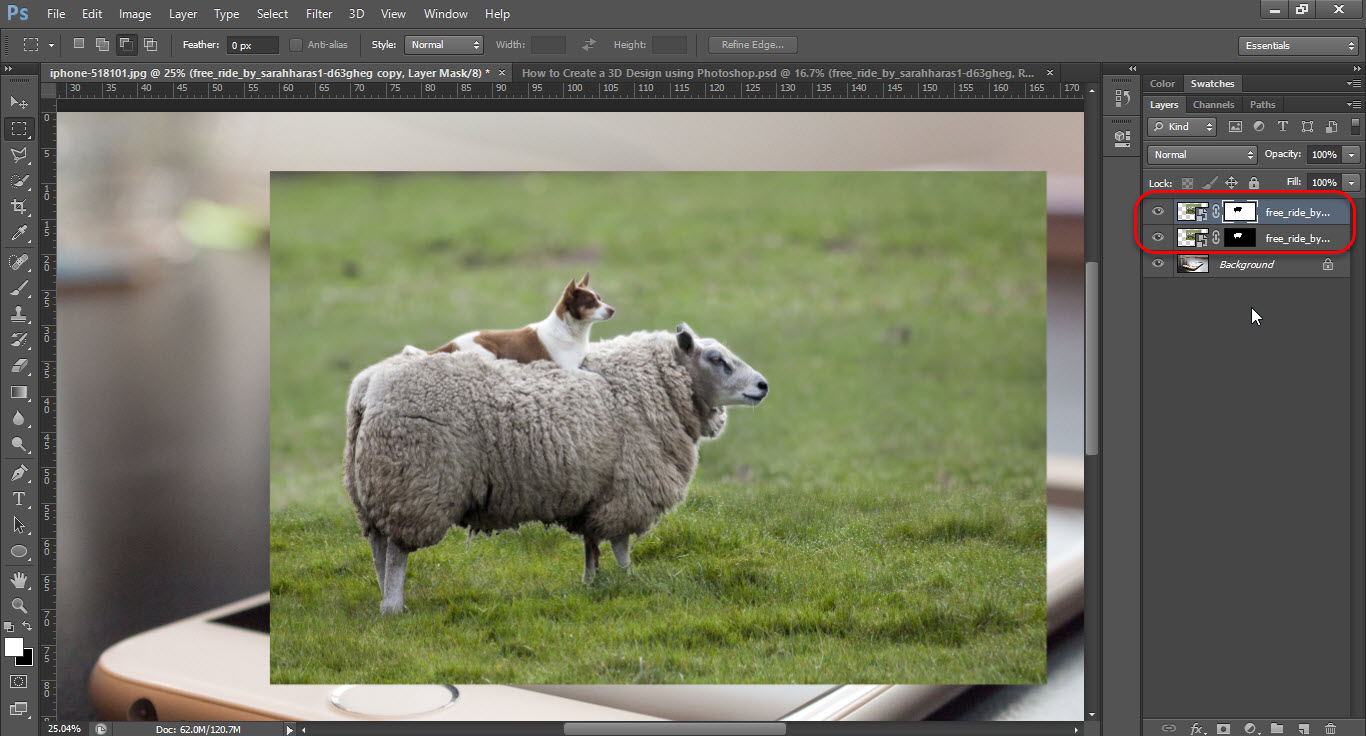Image resolution: width=1366 pixels, height=736 pixels.
Task: Open the File menu
Action: [56, 14]
